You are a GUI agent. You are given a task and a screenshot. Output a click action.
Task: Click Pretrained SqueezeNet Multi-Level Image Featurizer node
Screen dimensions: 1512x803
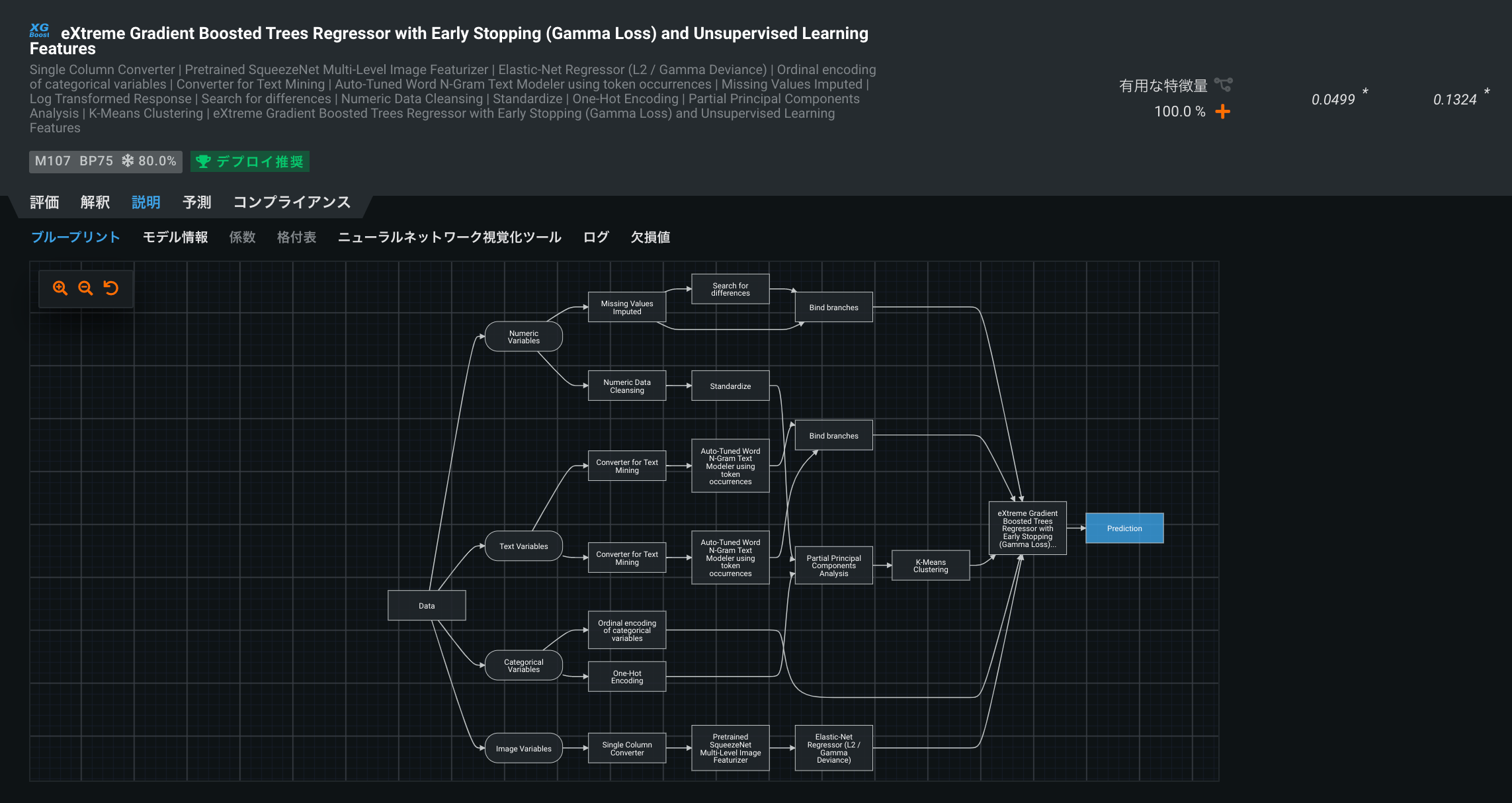pyautogui.click(x=730, y=748)
